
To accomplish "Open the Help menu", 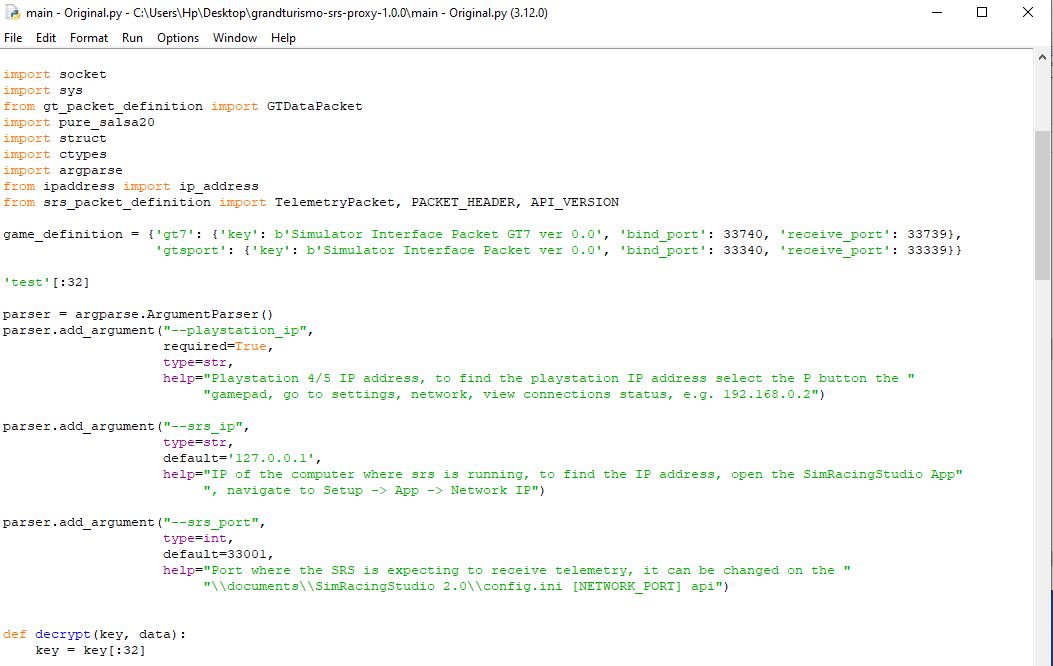I will [x=283, y=38].
